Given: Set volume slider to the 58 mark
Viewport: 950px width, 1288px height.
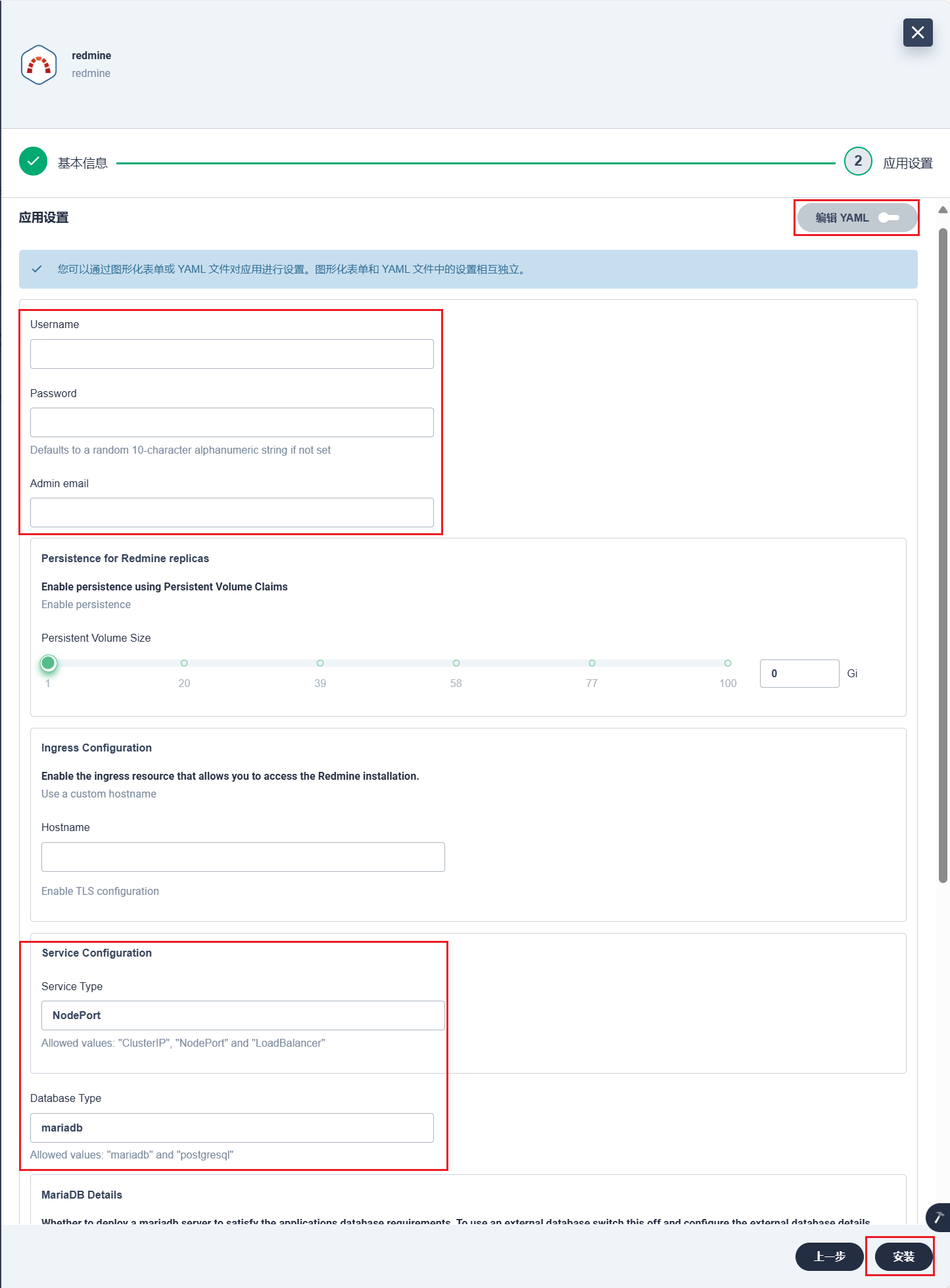Looking at the screenshot, I should click(x=456, y=663).
